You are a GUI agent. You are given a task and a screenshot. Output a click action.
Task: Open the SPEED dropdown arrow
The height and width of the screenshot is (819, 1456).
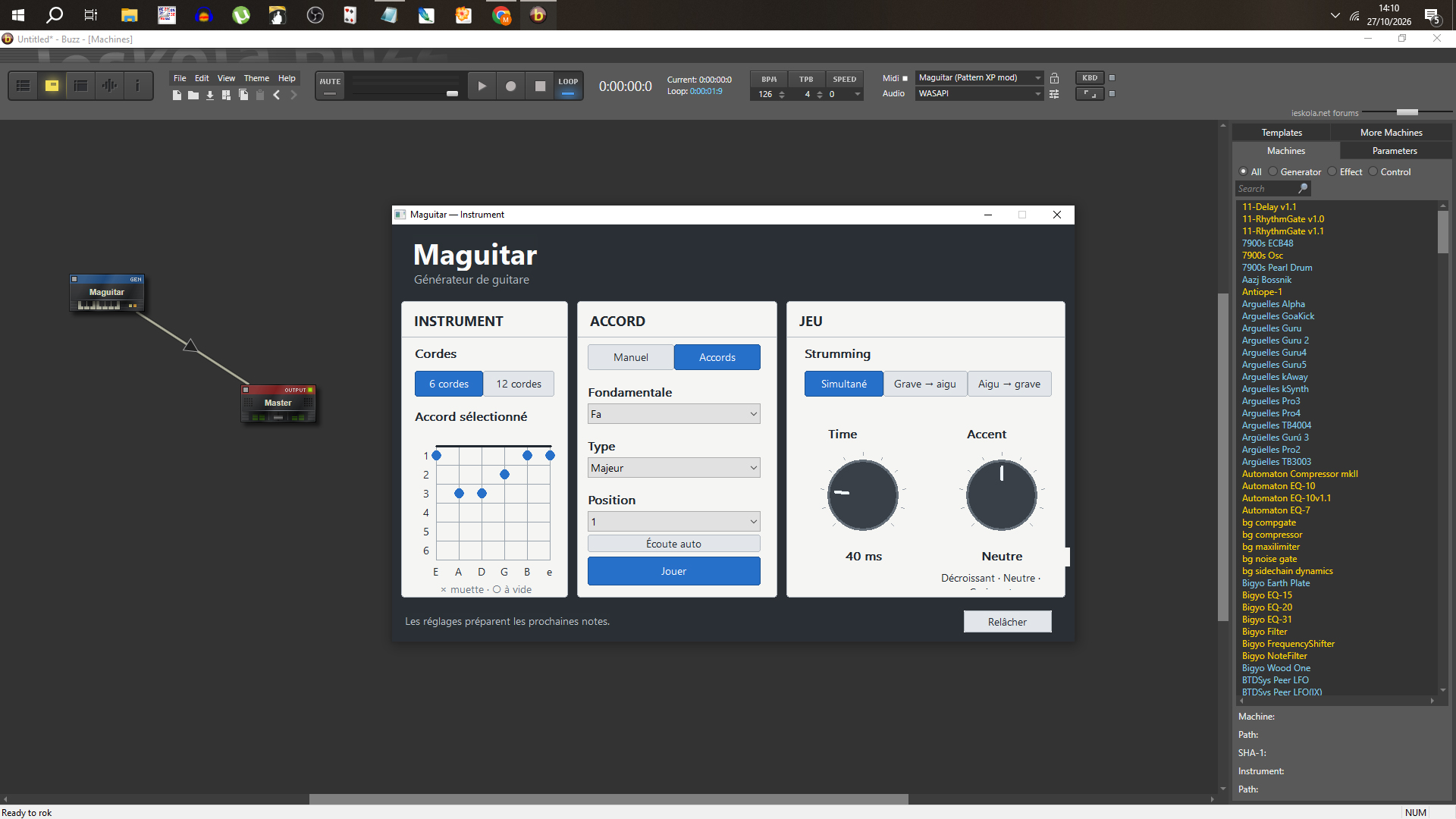tap(858, 95)
